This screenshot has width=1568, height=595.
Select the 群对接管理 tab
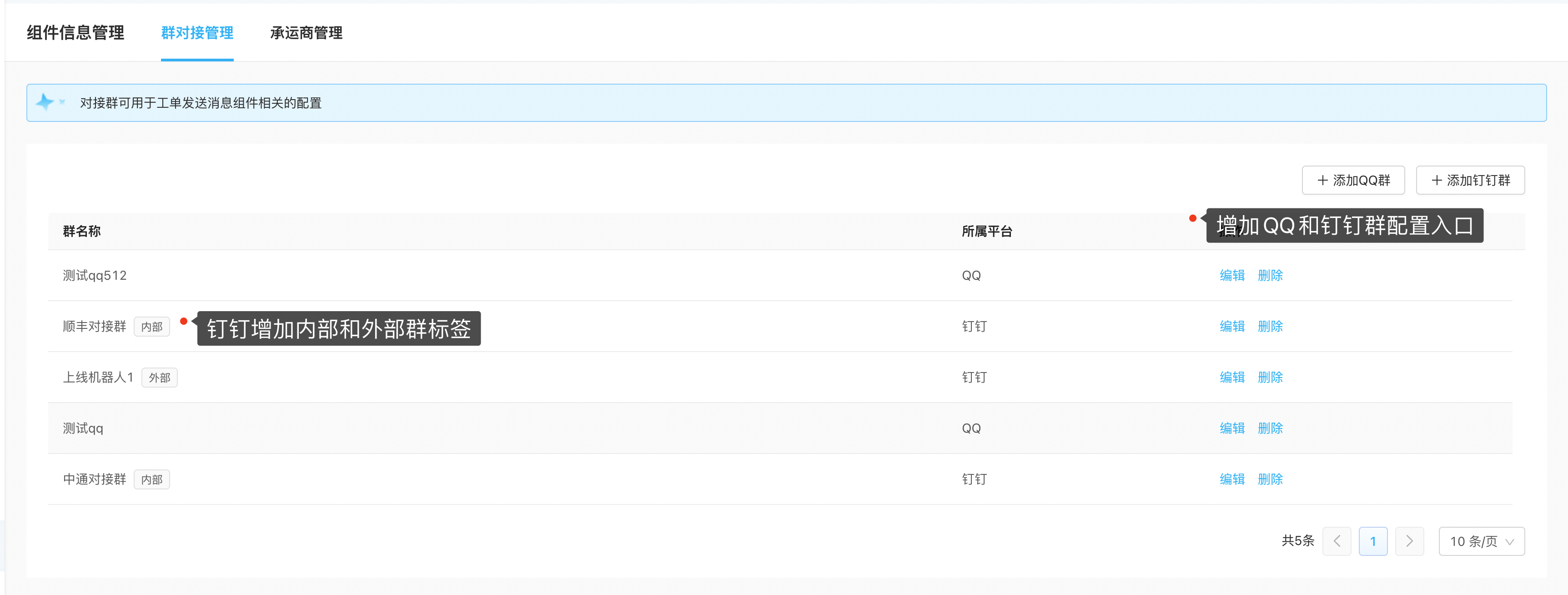197,32
